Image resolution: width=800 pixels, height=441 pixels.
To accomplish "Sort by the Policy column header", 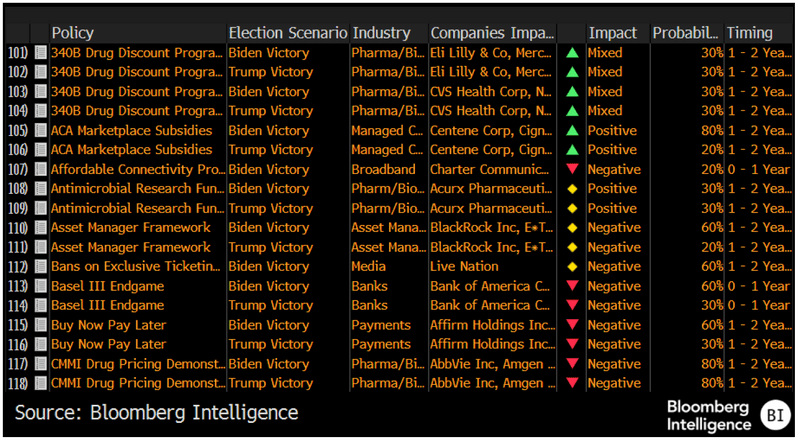I will click(72, 33).
